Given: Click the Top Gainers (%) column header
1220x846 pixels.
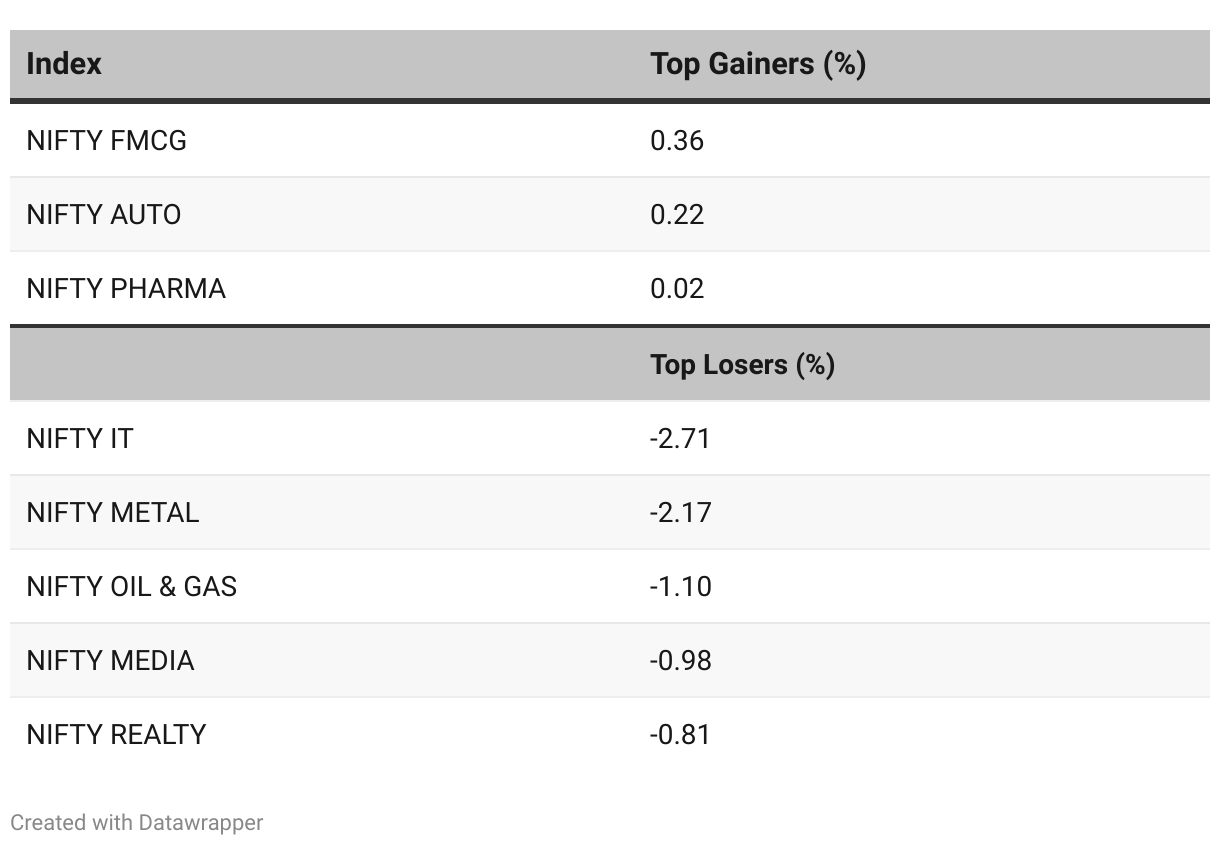Looking at the screenshot, I should point(757,64).
